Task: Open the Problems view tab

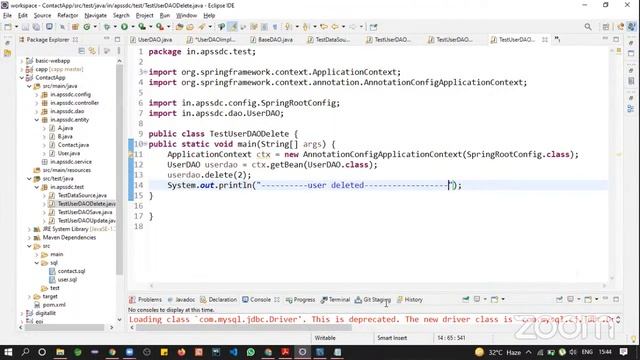Action: click(146, 300)
